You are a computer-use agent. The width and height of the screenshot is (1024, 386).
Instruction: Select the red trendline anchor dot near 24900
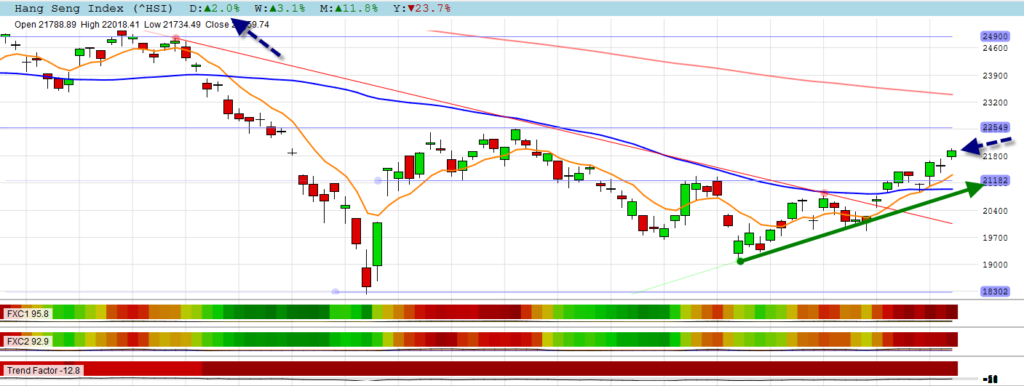coord(175,38)
